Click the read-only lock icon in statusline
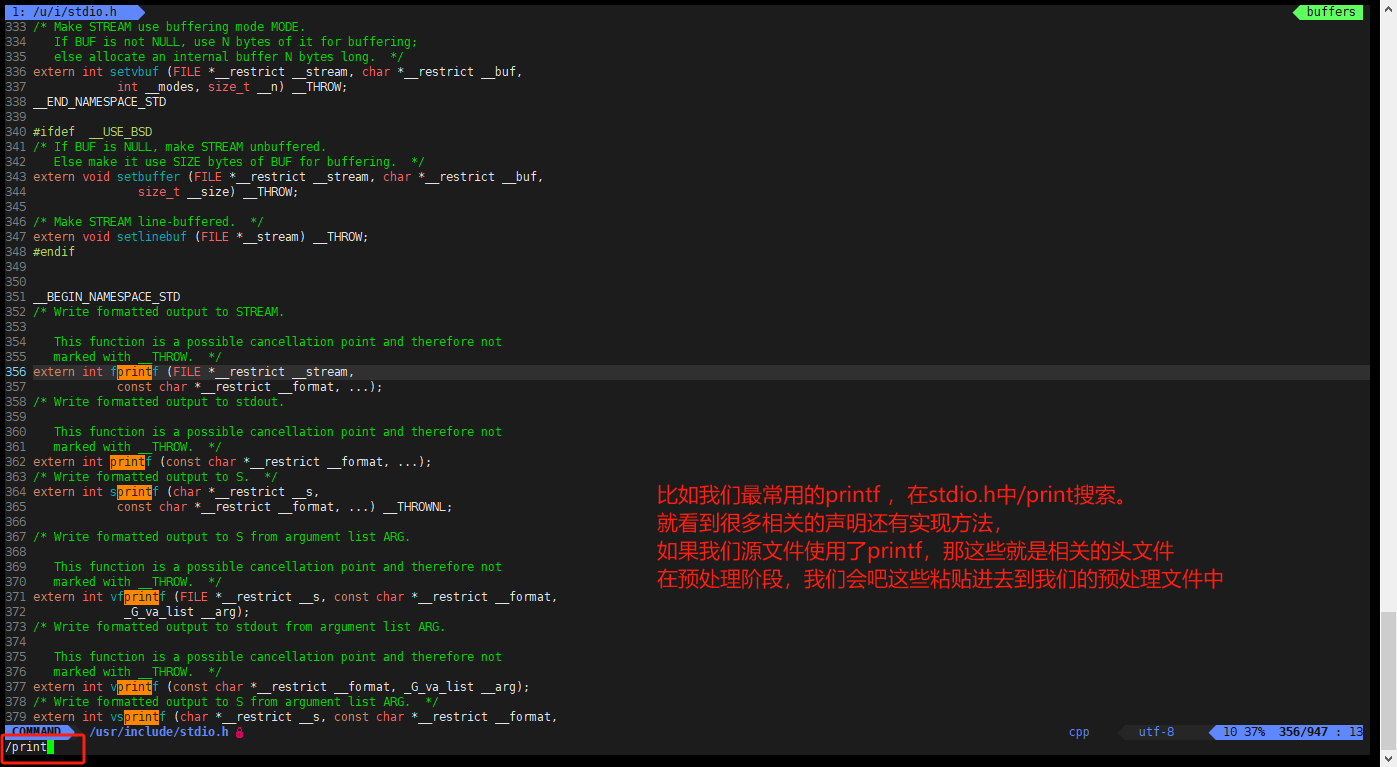This screenshot has height=767, width=1397. click(x=239, y=732)
